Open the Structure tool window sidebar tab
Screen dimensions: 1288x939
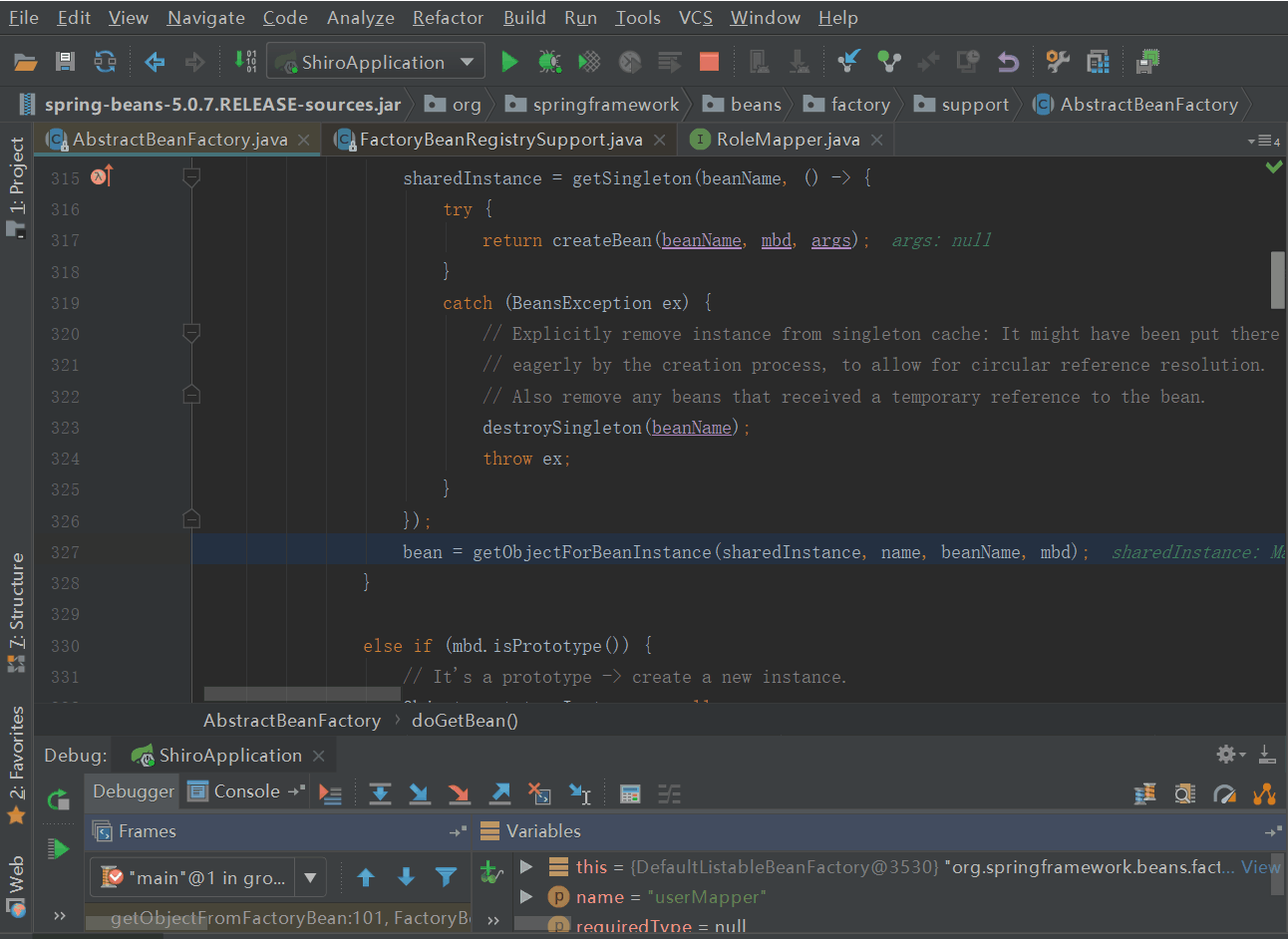pos(16,611)
